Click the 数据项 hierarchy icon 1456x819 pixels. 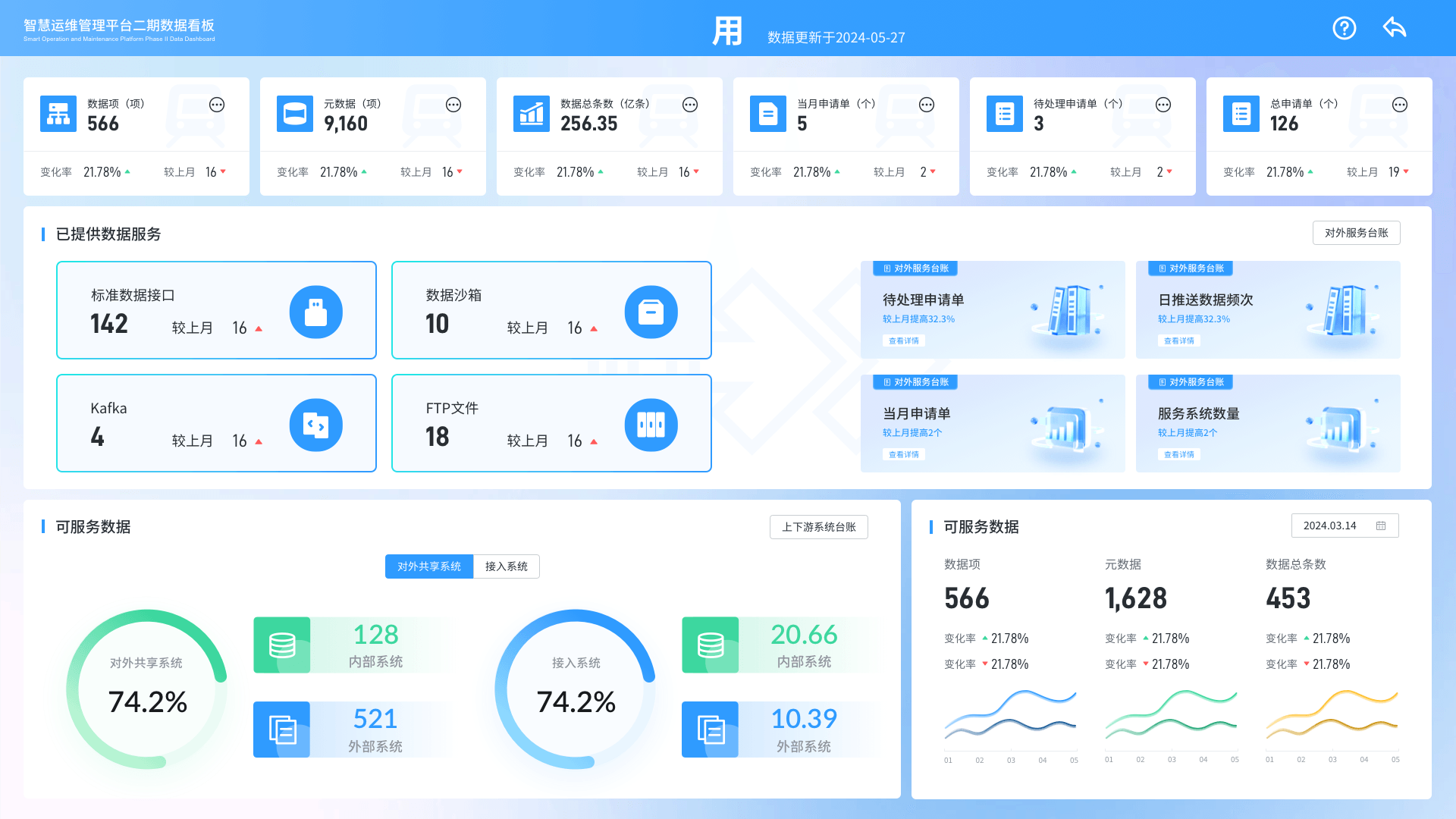pos(58,114)
